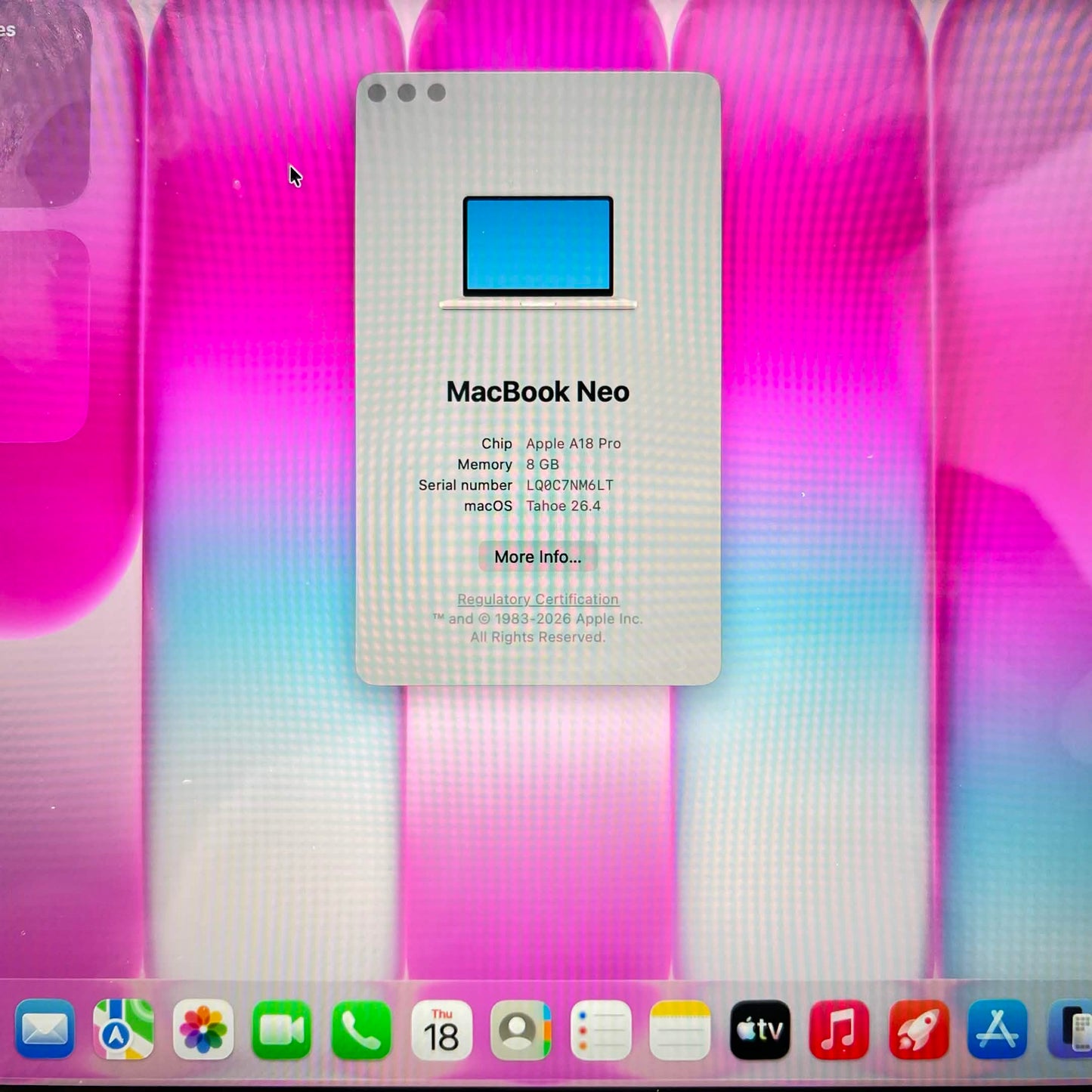Open the Music app
This screenshot has height=1092, width=1092.
(x=839, y=1029)
